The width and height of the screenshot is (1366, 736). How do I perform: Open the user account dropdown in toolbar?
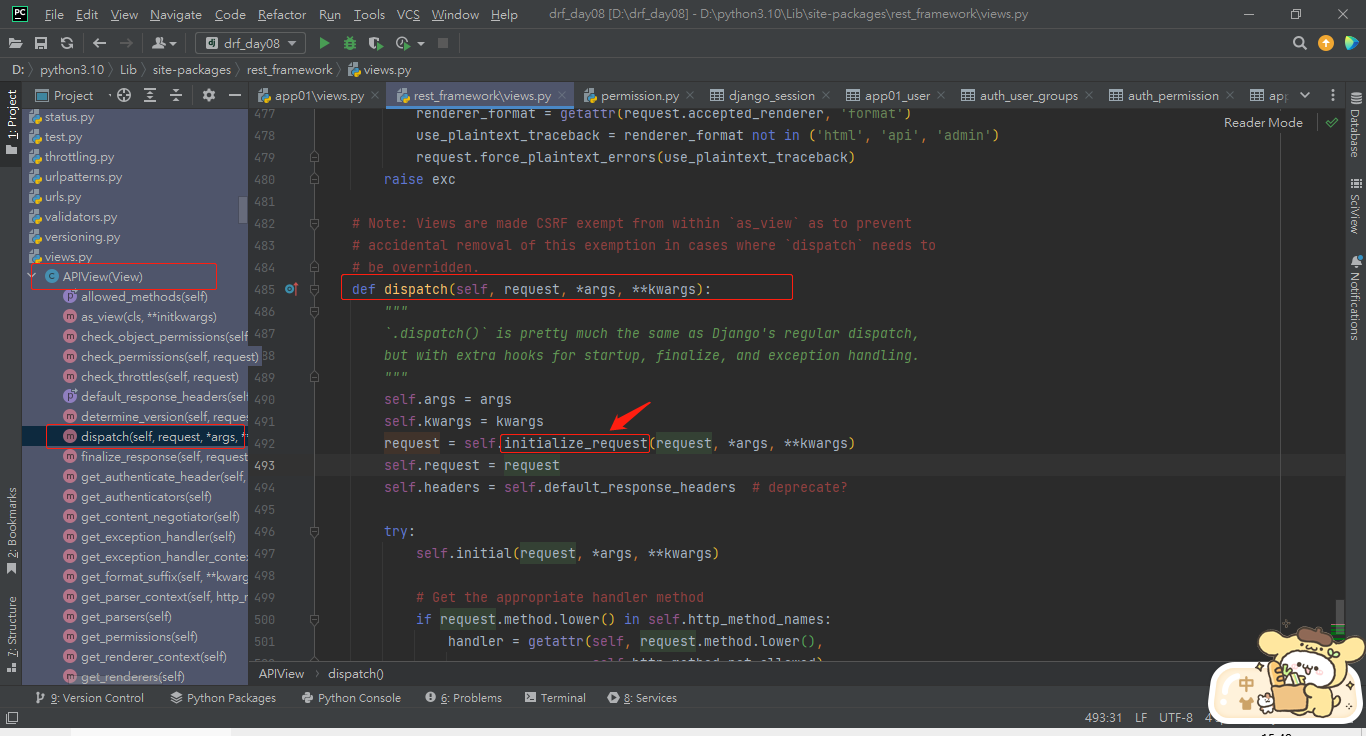(163, 43)
